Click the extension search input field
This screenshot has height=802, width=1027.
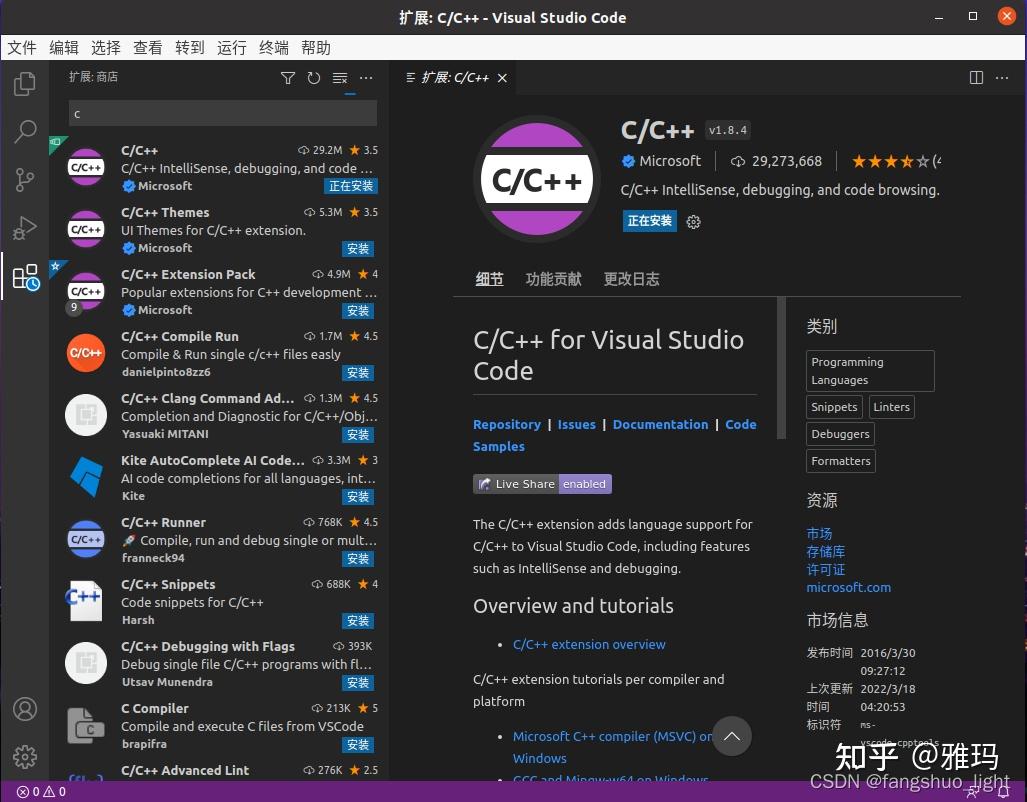tap(221, 113)
